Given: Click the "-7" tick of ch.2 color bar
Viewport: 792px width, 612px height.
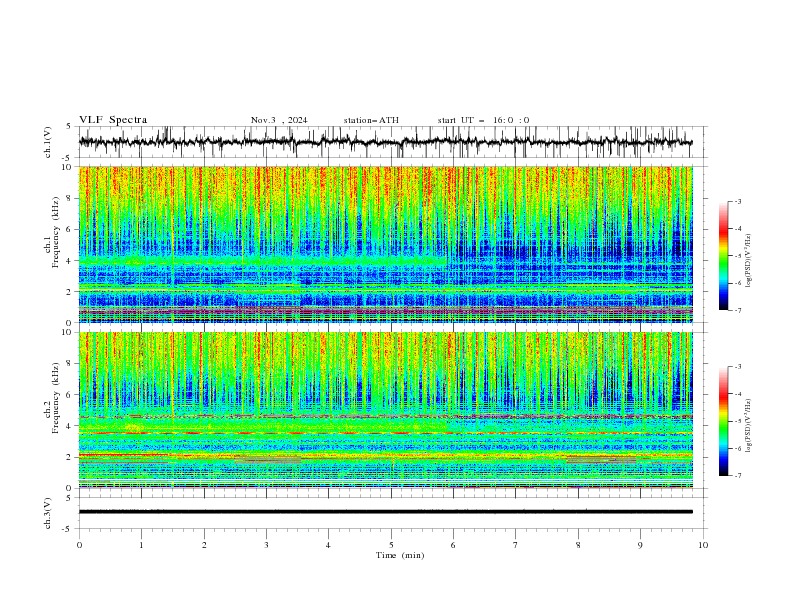Looking at the screenshot, I should tap(738, 475).
